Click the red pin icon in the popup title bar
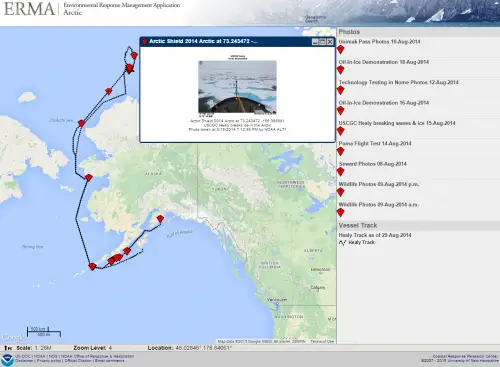Viewport: 500px width, 367px height. (145, 42)
